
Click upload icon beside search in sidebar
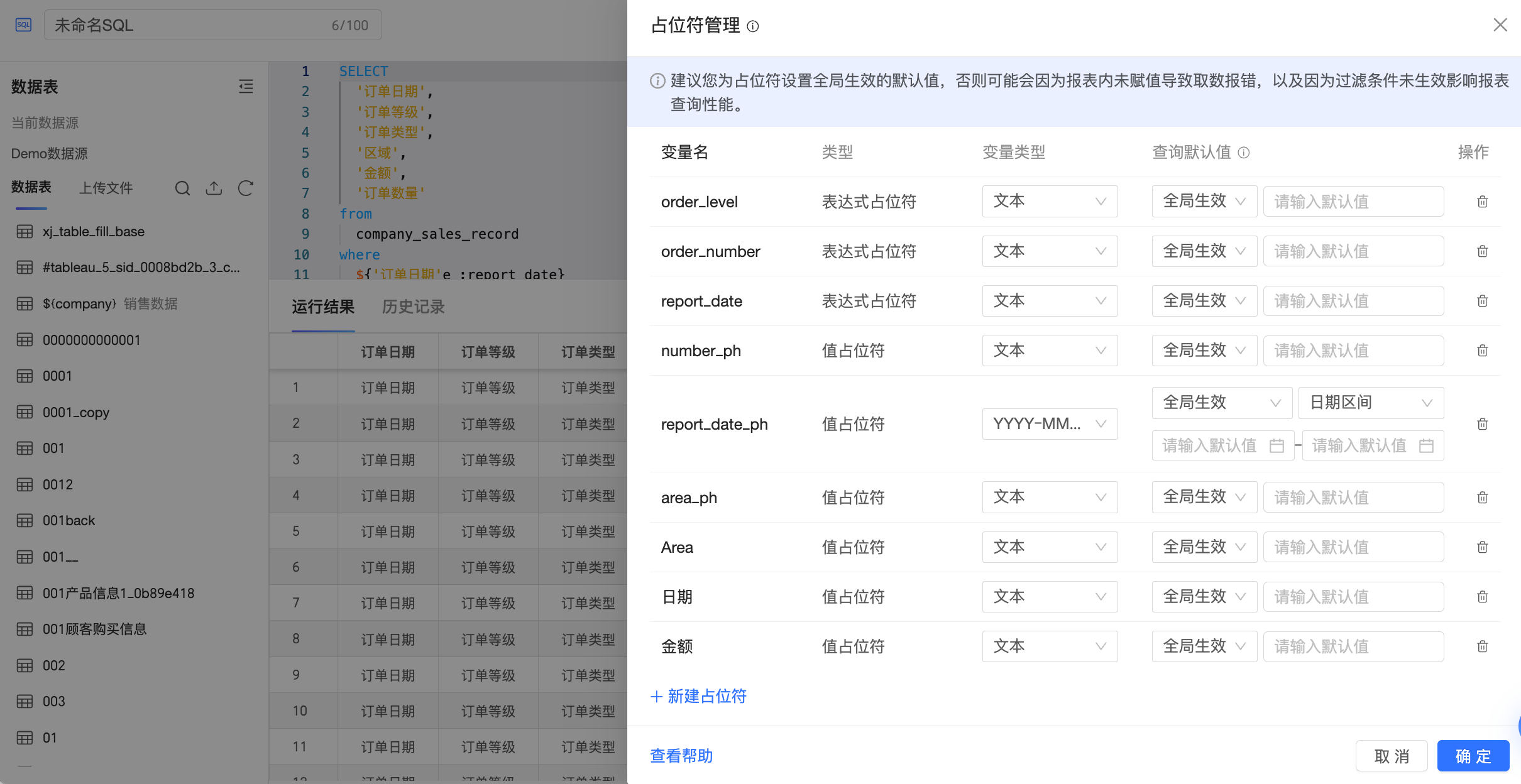pyautogui.click(x=214, y=188)
